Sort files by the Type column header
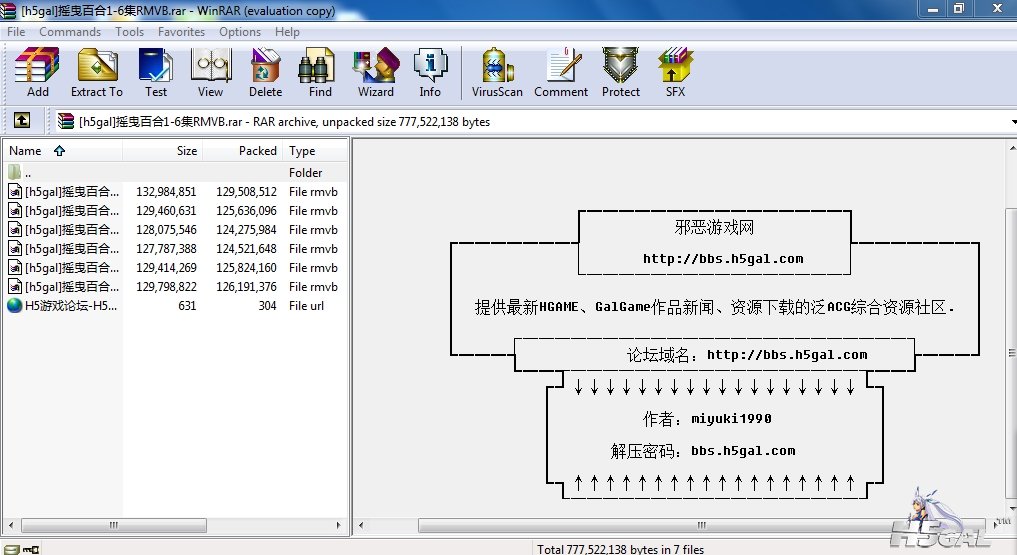This screenshot has width=1017, height=555. click(315, 150)
